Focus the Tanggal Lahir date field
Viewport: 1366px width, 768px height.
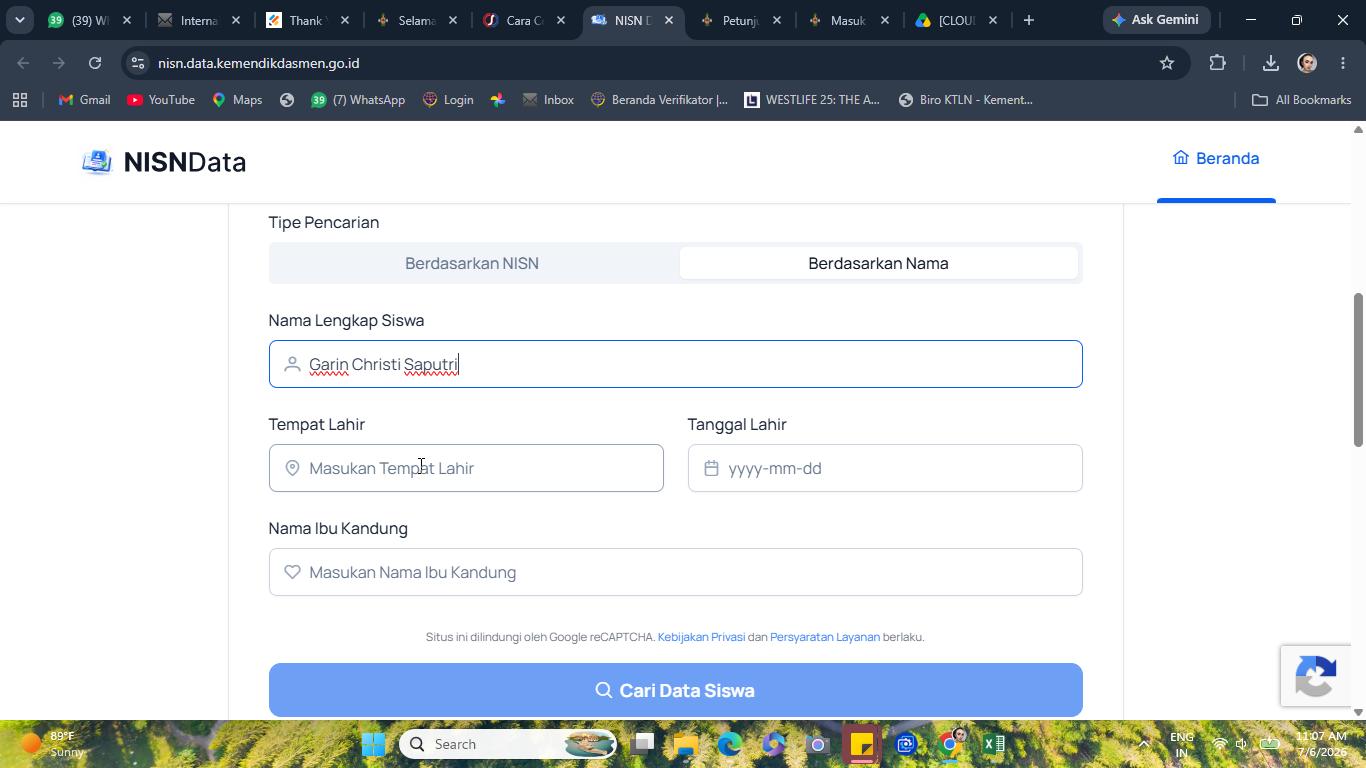click(885, 468)
